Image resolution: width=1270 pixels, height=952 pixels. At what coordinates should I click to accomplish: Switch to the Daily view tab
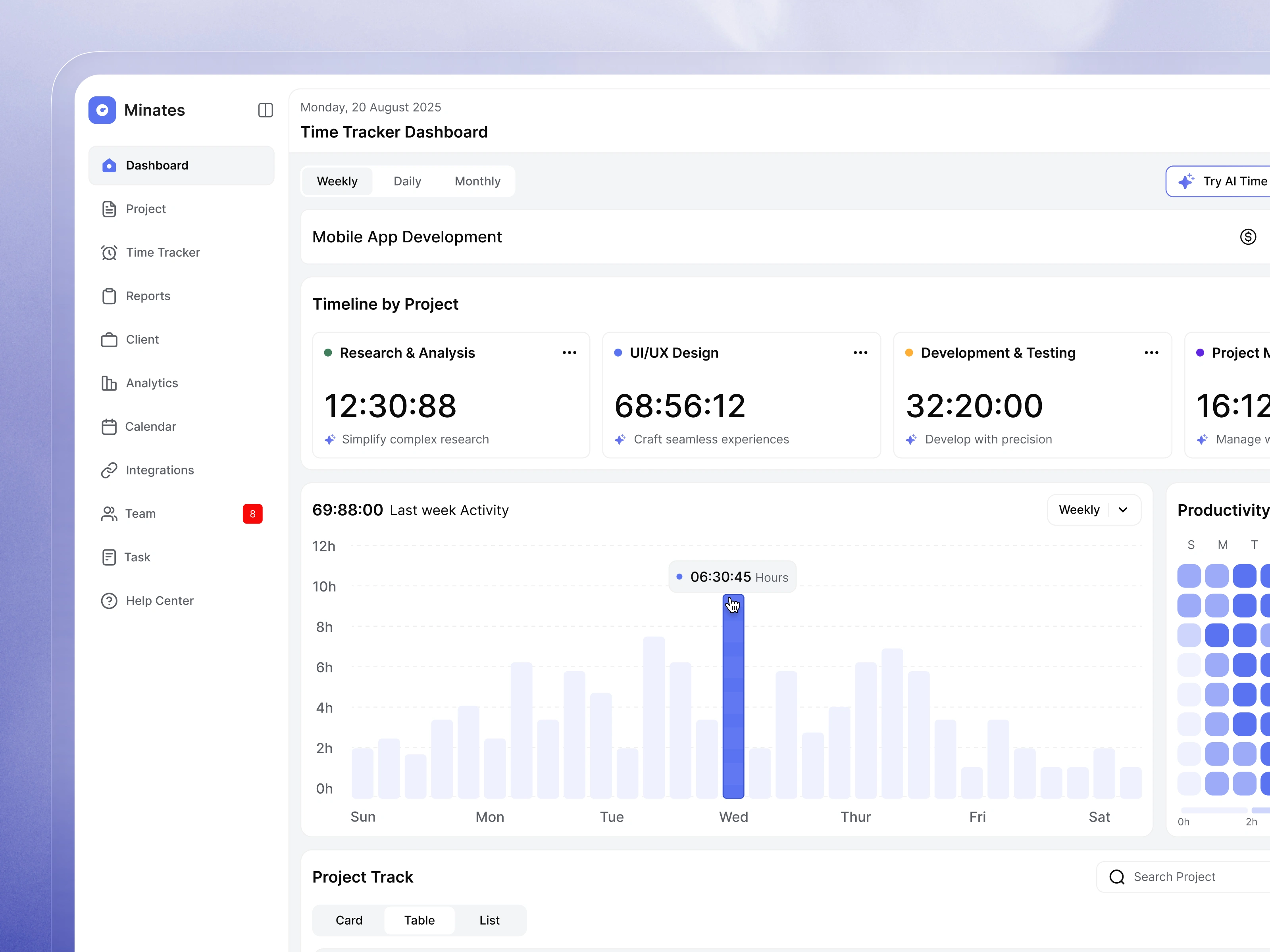(x=407, y=181)
